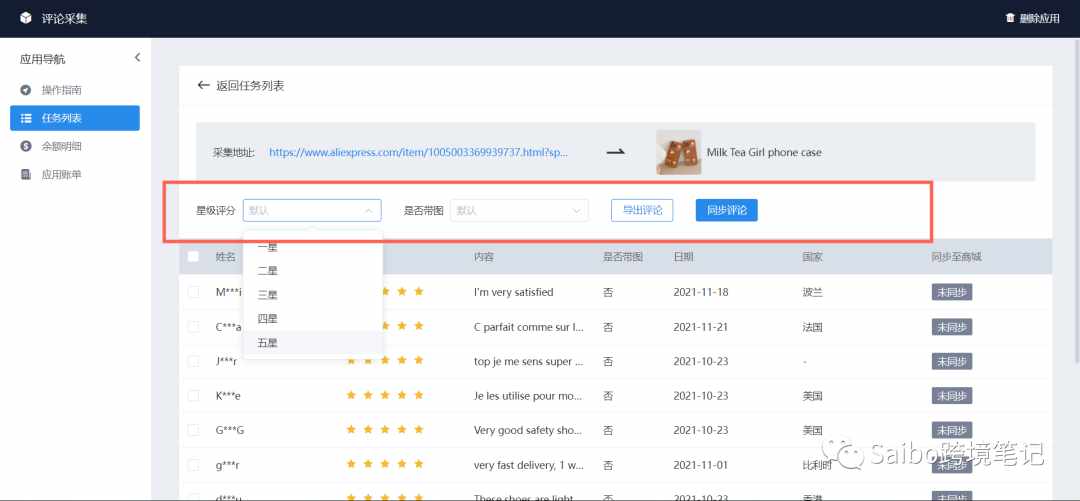Collapse the 星级评分 dropdown box
Viewport: 1080px width, 501px height.
[312, 210]
